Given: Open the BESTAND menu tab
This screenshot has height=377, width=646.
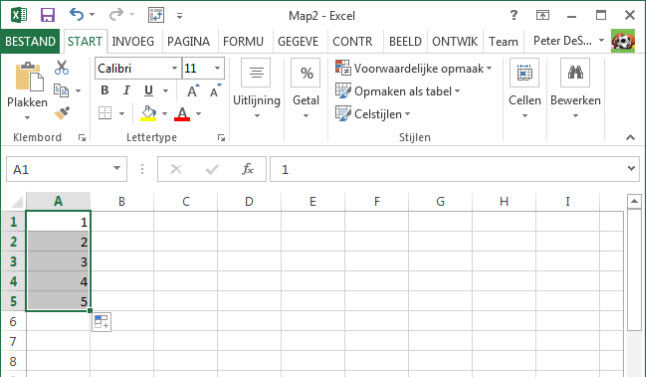Looking at the screenshot, I should click(x=30, y=42).
